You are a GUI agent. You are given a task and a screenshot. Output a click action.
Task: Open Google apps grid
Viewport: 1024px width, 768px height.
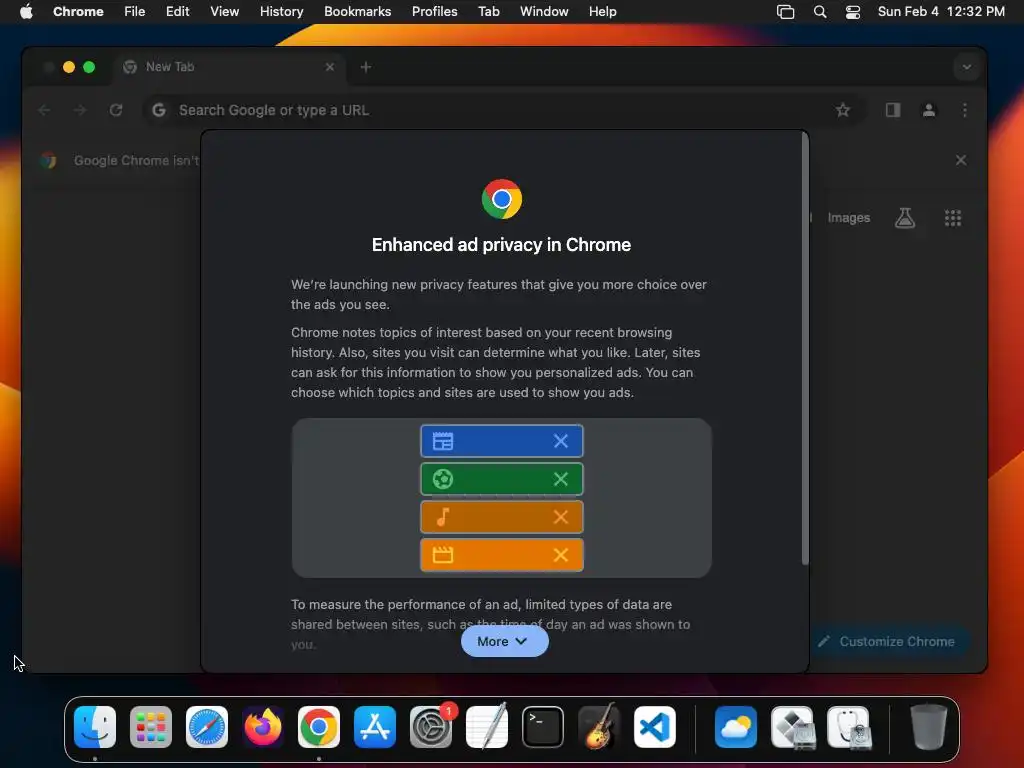click(953, 217)
